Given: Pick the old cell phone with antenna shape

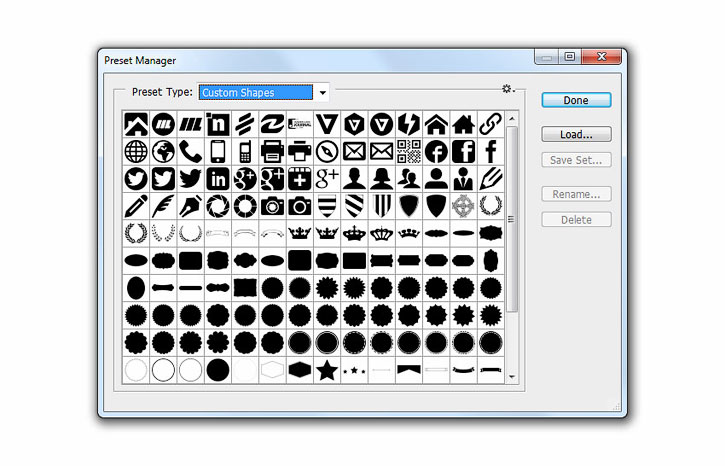Looking at the screenshot, I should pyautogui.click(x=245, y=152).
